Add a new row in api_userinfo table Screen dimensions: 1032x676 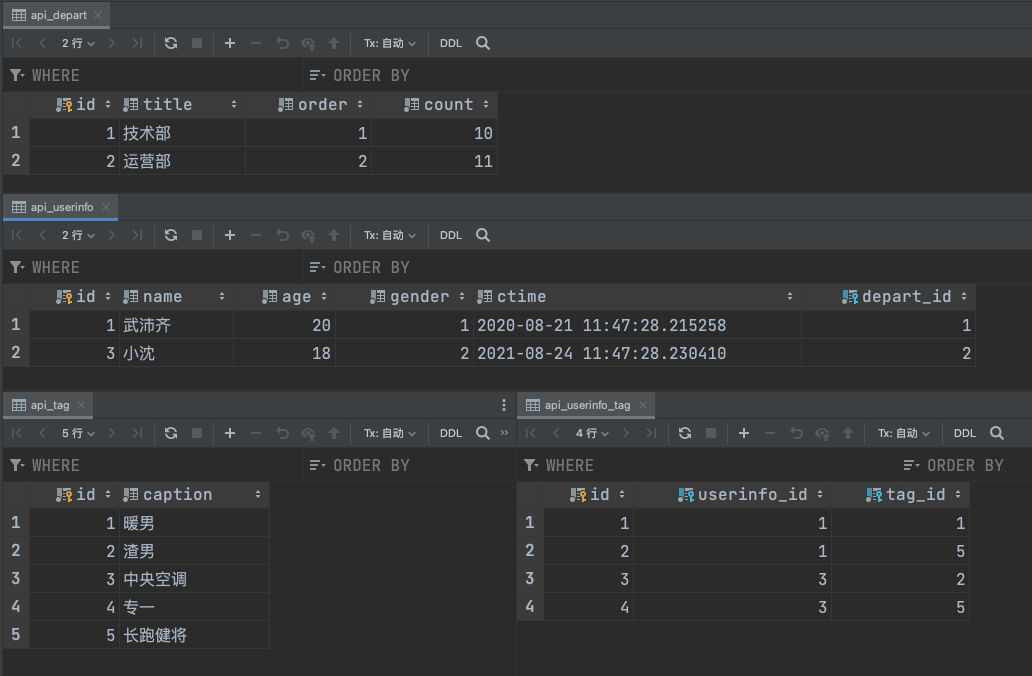click(230, 235)
